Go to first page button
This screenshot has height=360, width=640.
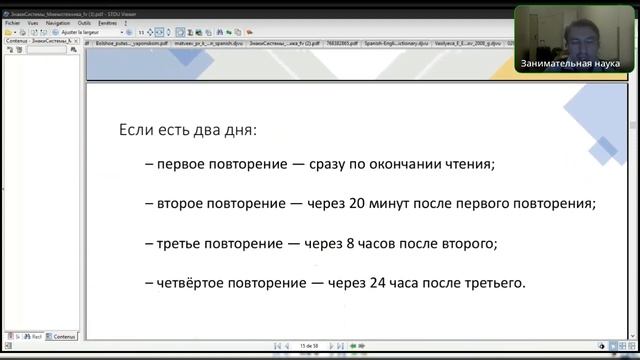pyautogui.click(x=278, y=346)
